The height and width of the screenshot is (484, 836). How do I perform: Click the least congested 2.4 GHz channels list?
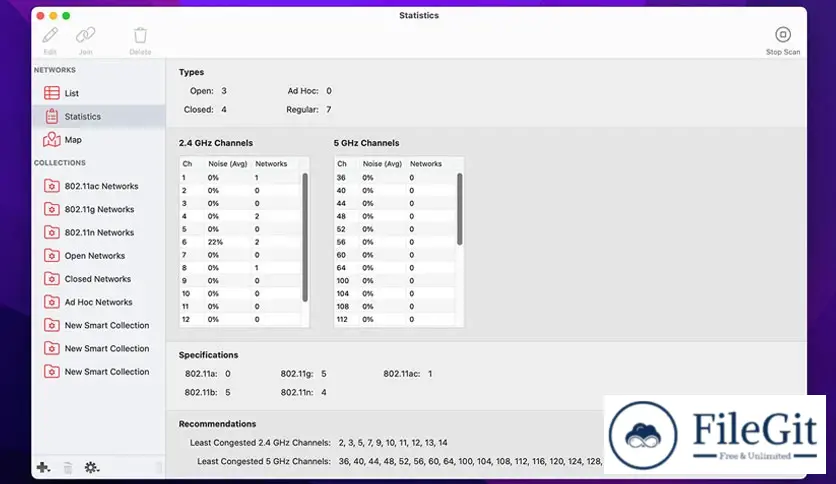[393, 442]
